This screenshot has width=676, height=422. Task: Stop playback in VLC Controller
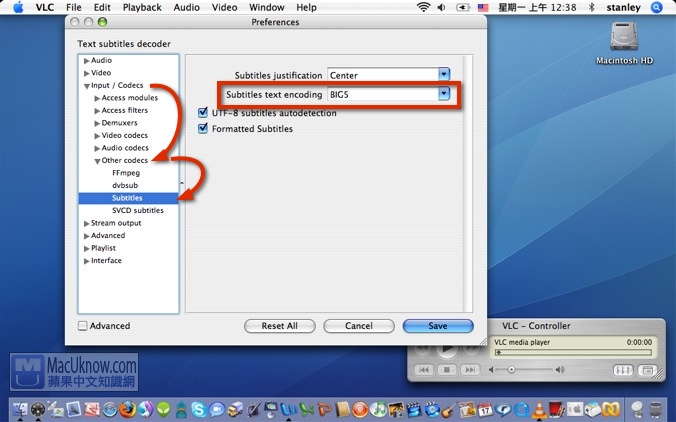pyautogui.click(x=447, y=370)
